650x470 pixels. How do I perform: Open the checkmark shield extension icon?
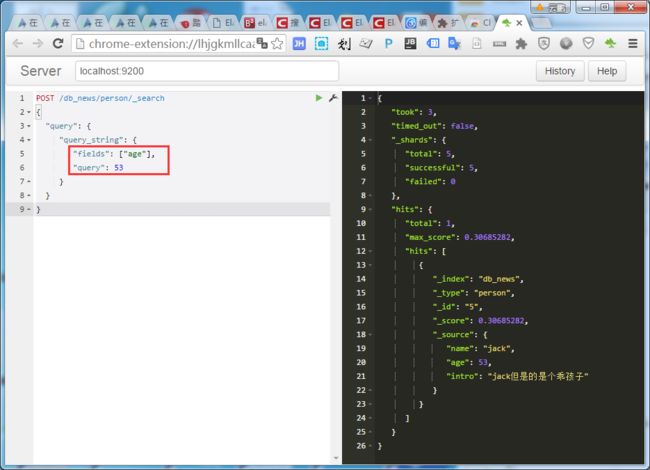[588, 43]
